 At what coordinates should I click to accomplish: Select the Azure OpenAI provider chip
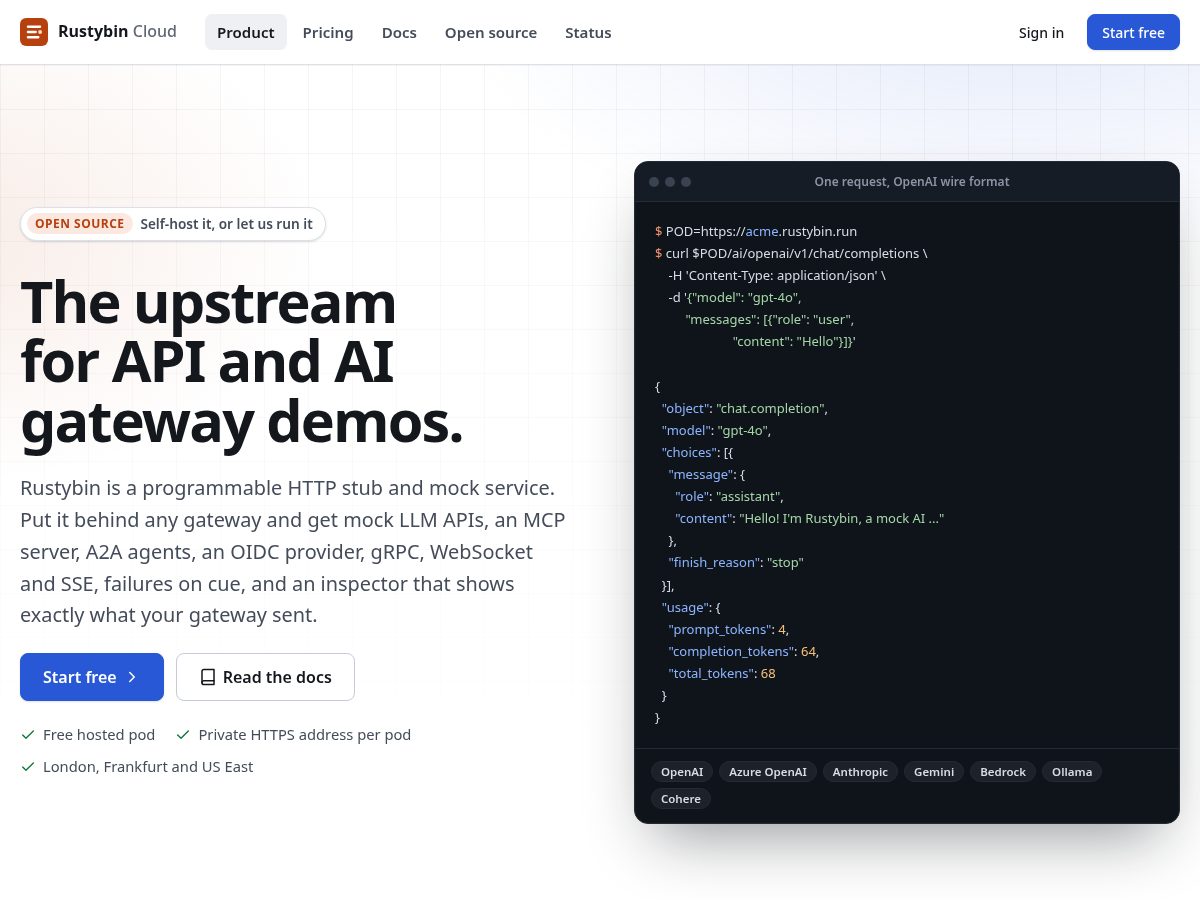coord(768,772)
